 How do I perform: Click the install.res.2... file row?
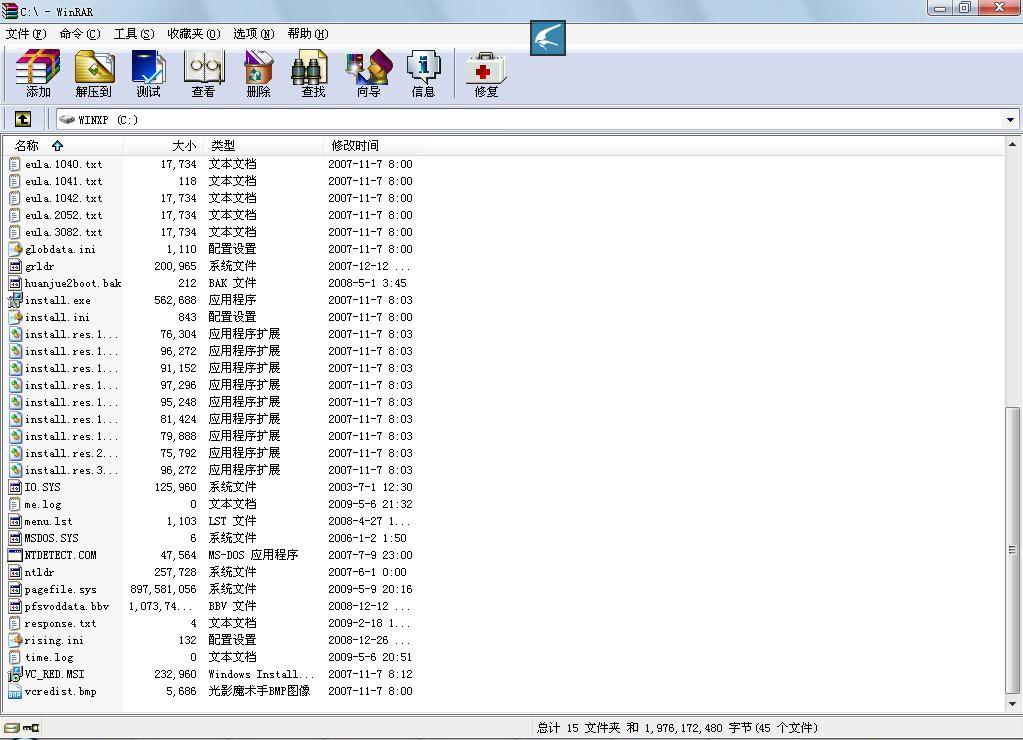(x=211, y=453)
